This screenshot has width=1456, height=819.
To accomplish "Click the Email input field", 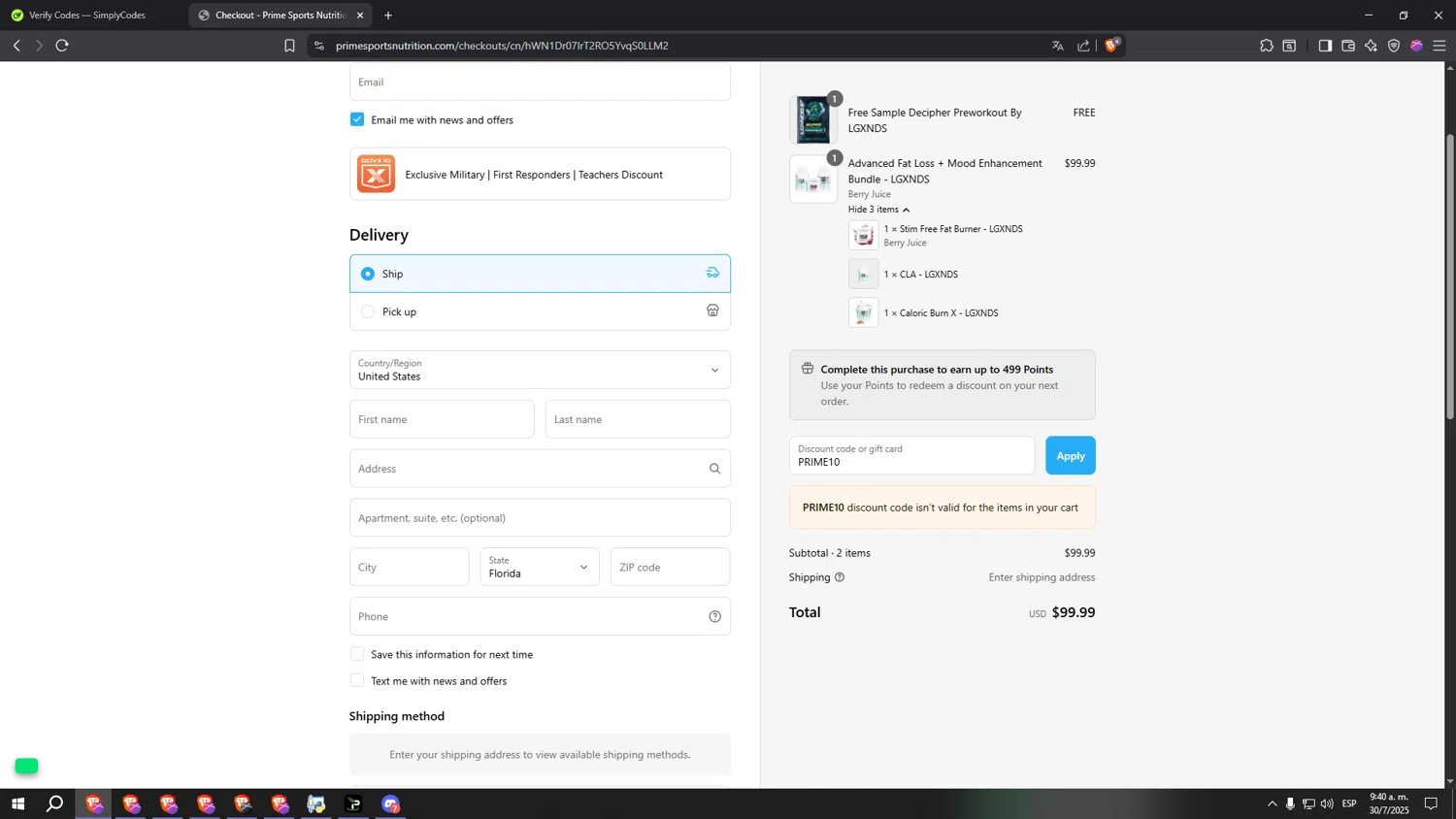I will pos(540,82).
